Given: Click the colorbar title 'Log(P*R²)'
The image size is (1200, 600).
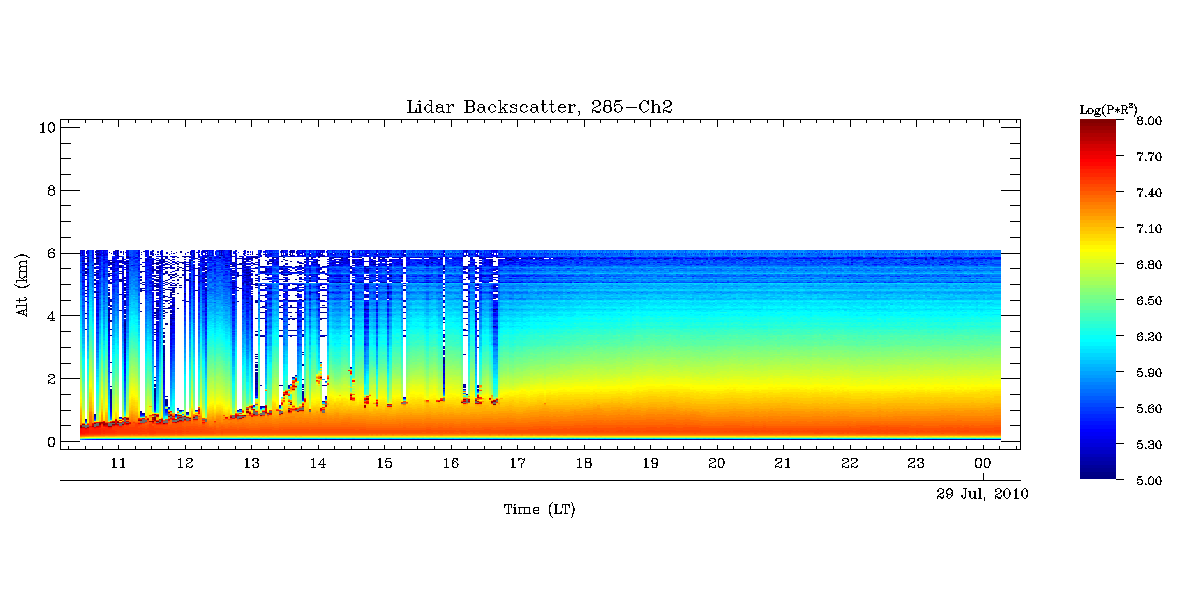Looking at the screenshot, I should click(x=1110, y=109).
